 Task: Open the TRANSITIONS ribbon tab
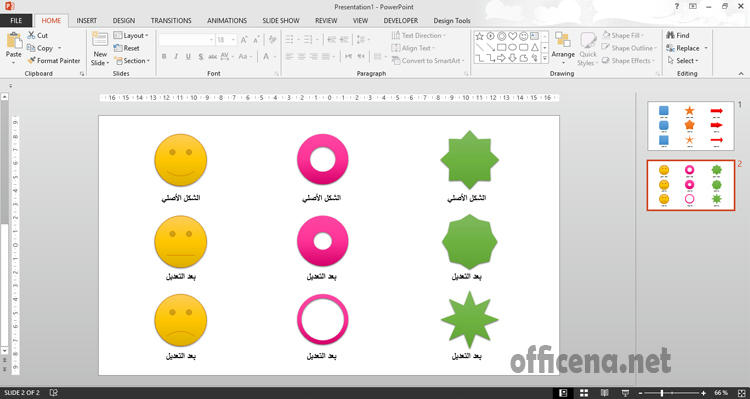click(x=171, y=21)
